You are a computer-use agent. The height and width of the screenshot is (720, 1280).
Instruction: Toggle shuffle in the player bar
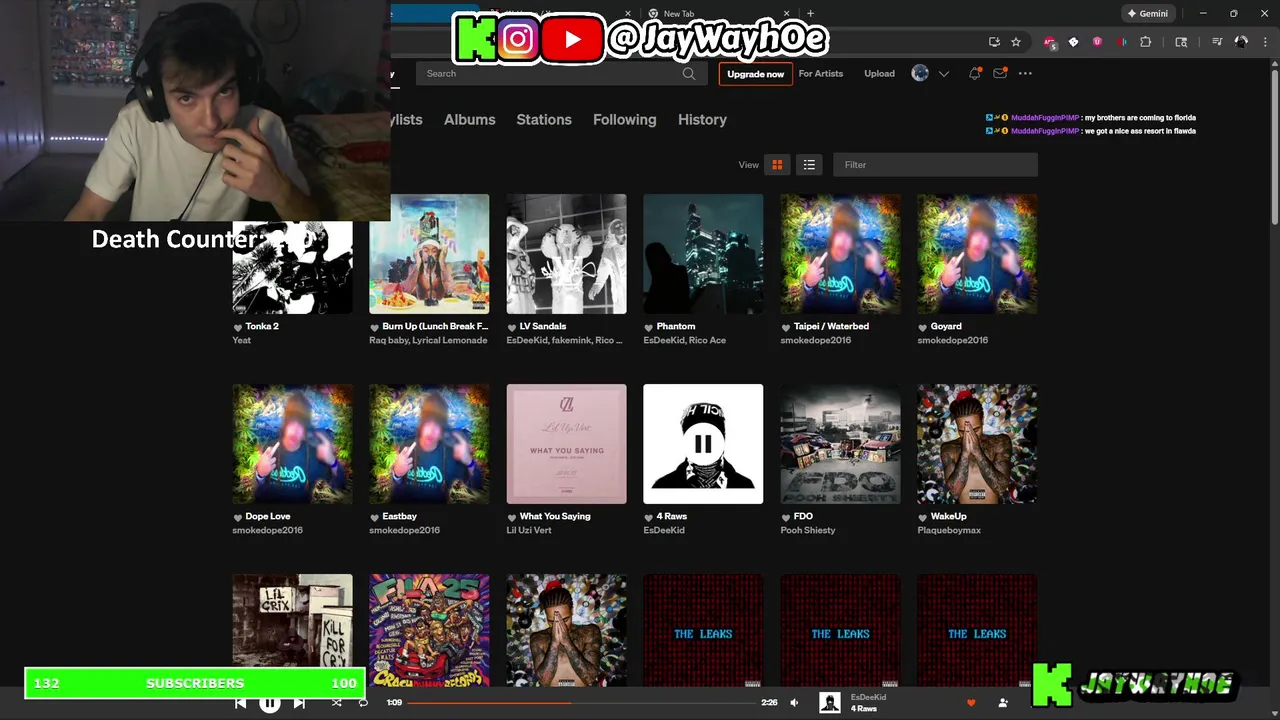pyautogui.click(x=336, y=703)
